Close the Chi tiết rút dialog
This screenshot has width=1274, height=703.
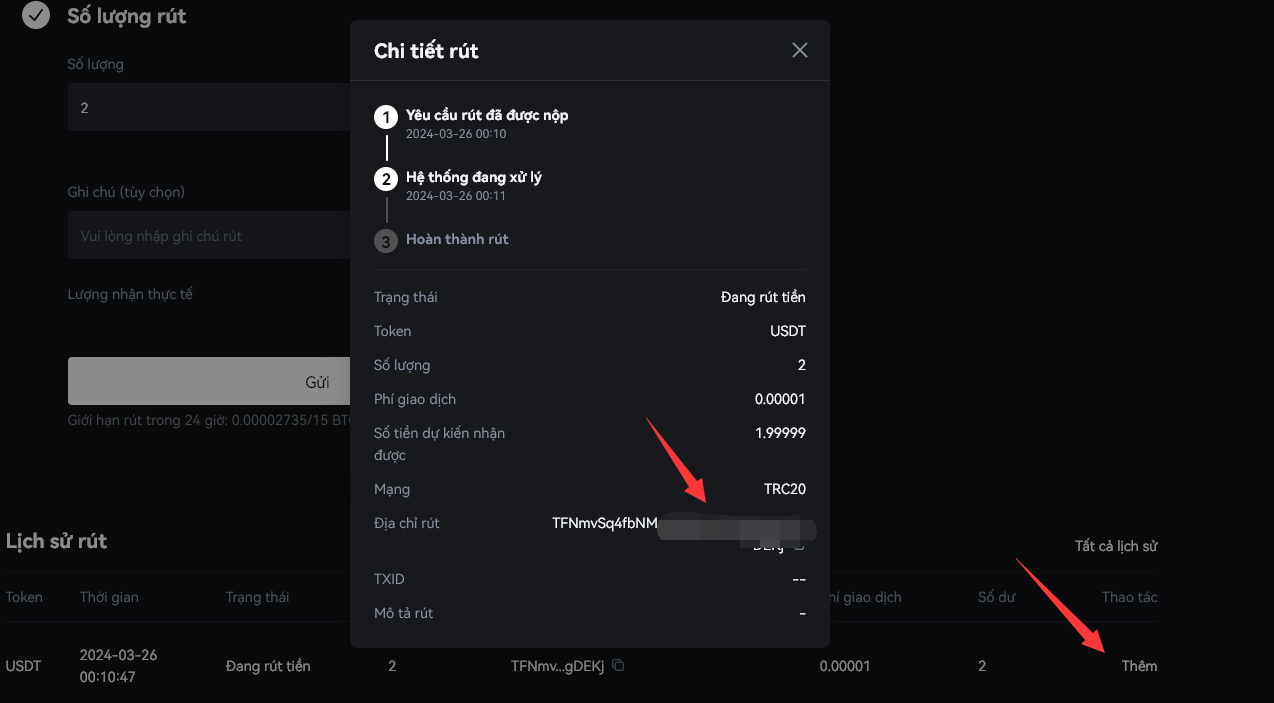click(x=799, y=50)
